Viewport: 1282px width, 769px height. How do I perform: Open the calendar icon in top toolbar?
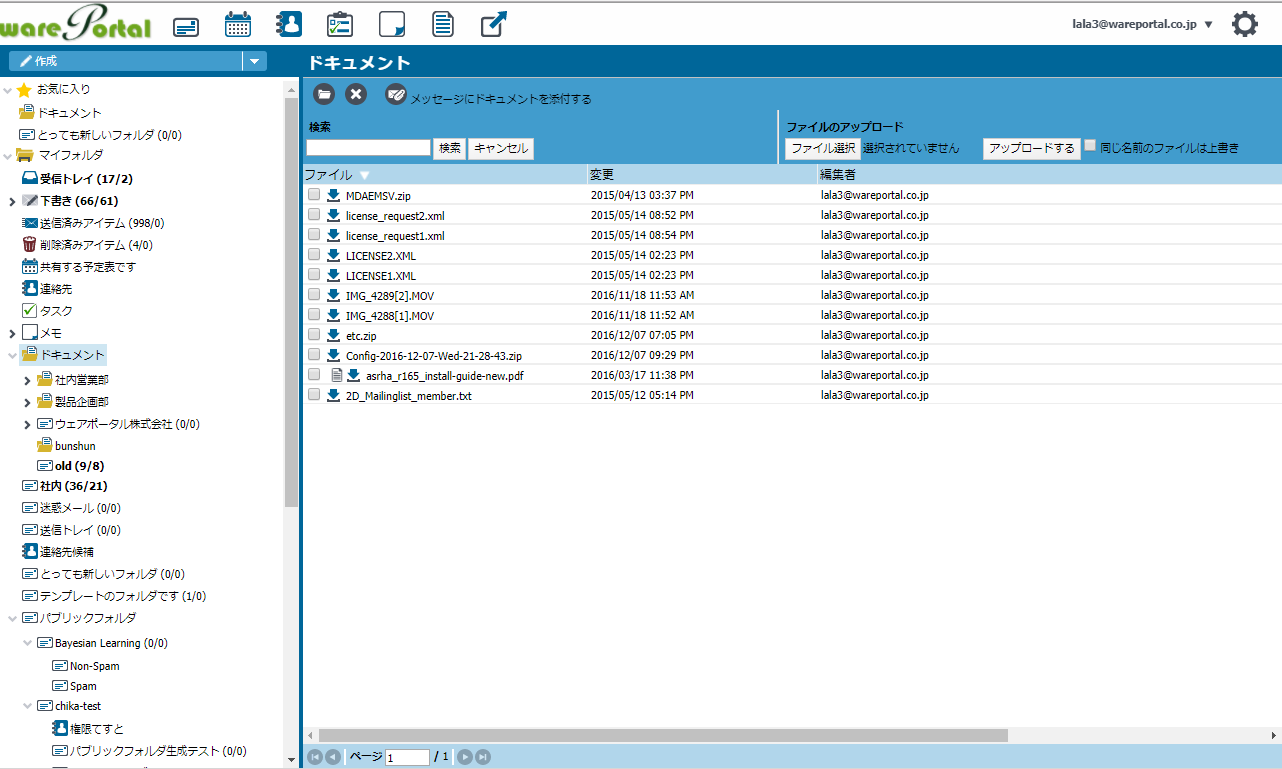[x=237, y=25]
